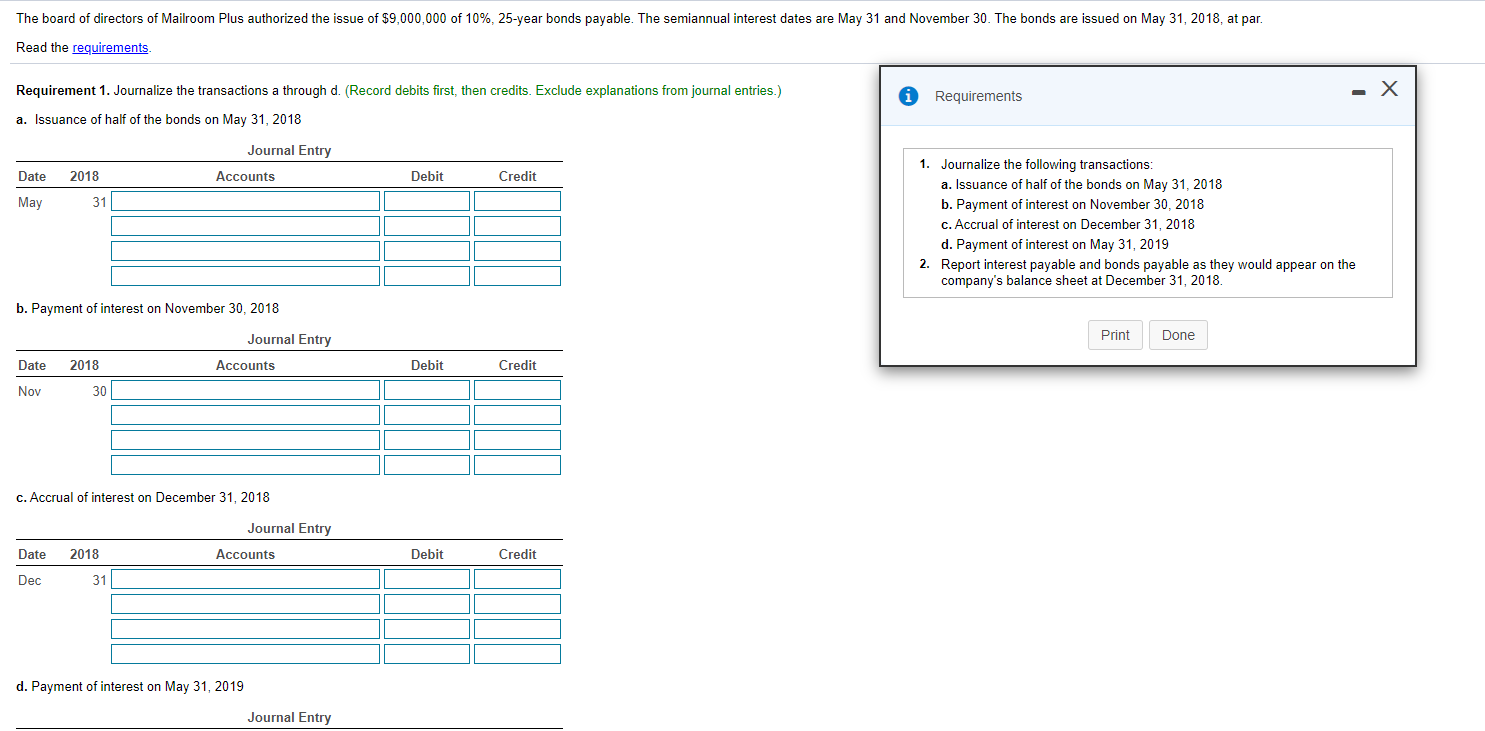This screenshot has width=1485, height=731.
Task: Select the second Debit field of the May 31 entry
Action: (427, 226)
